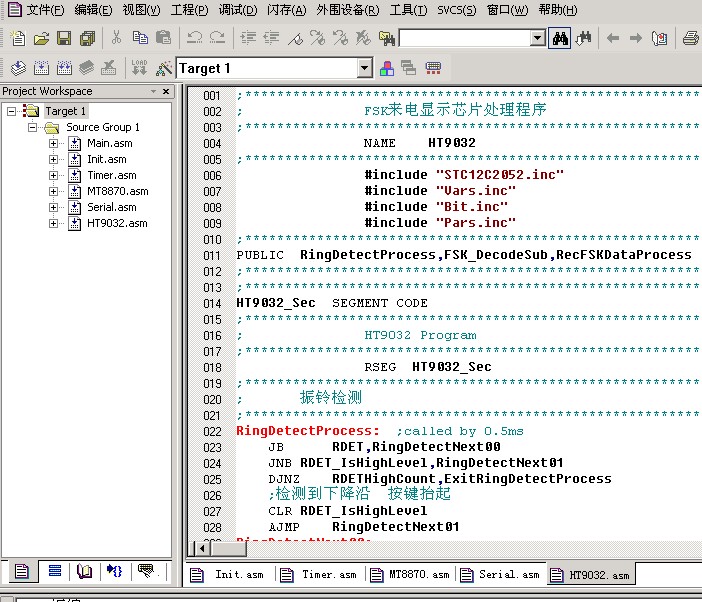
Task: Navigate backwards with left arrow
Action: (612, 38)
